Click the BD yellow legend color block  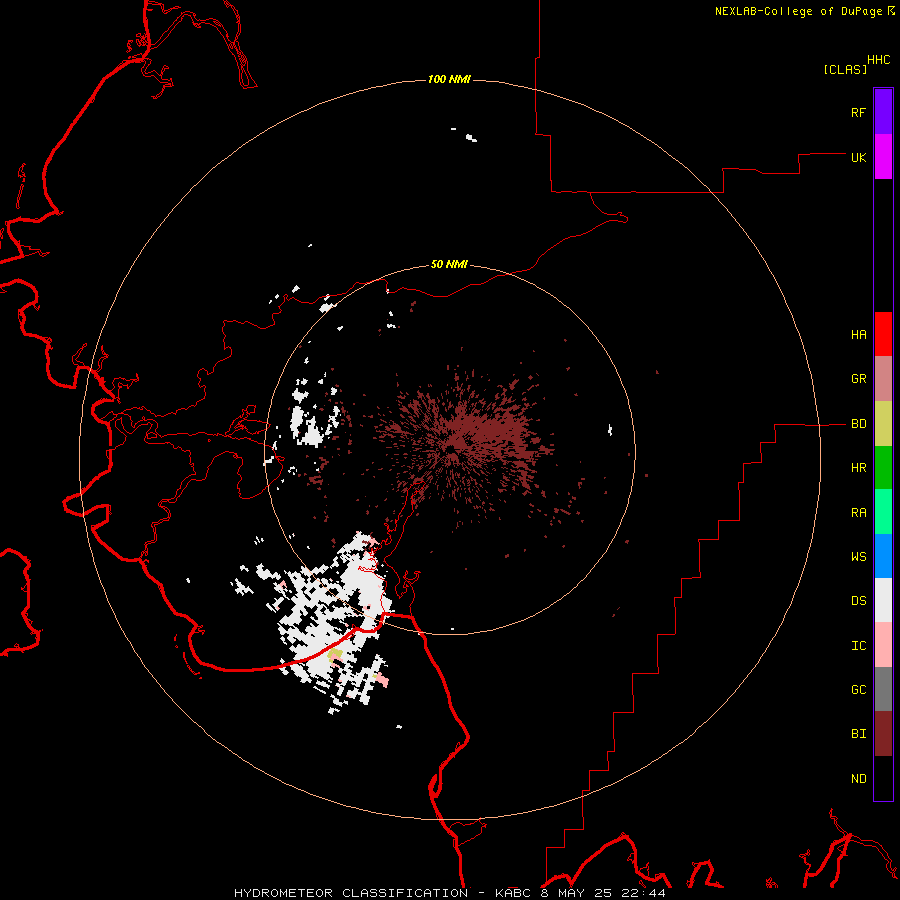(x=883, y=424)
